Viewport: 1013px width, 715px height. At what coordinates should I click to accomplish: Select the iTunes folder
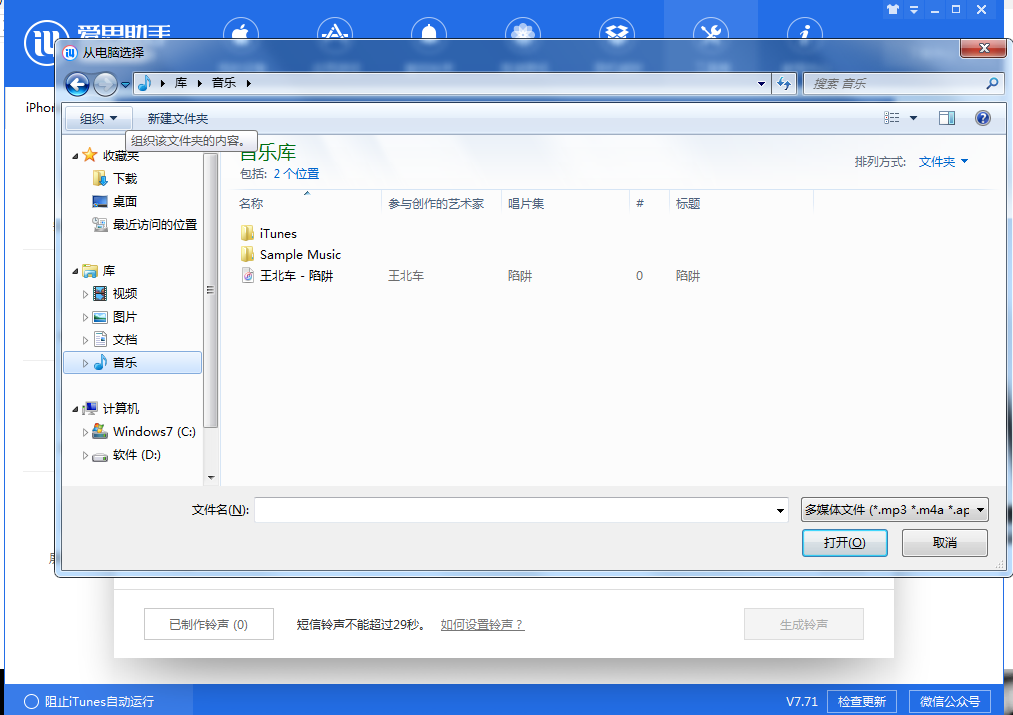coord(278,233)
